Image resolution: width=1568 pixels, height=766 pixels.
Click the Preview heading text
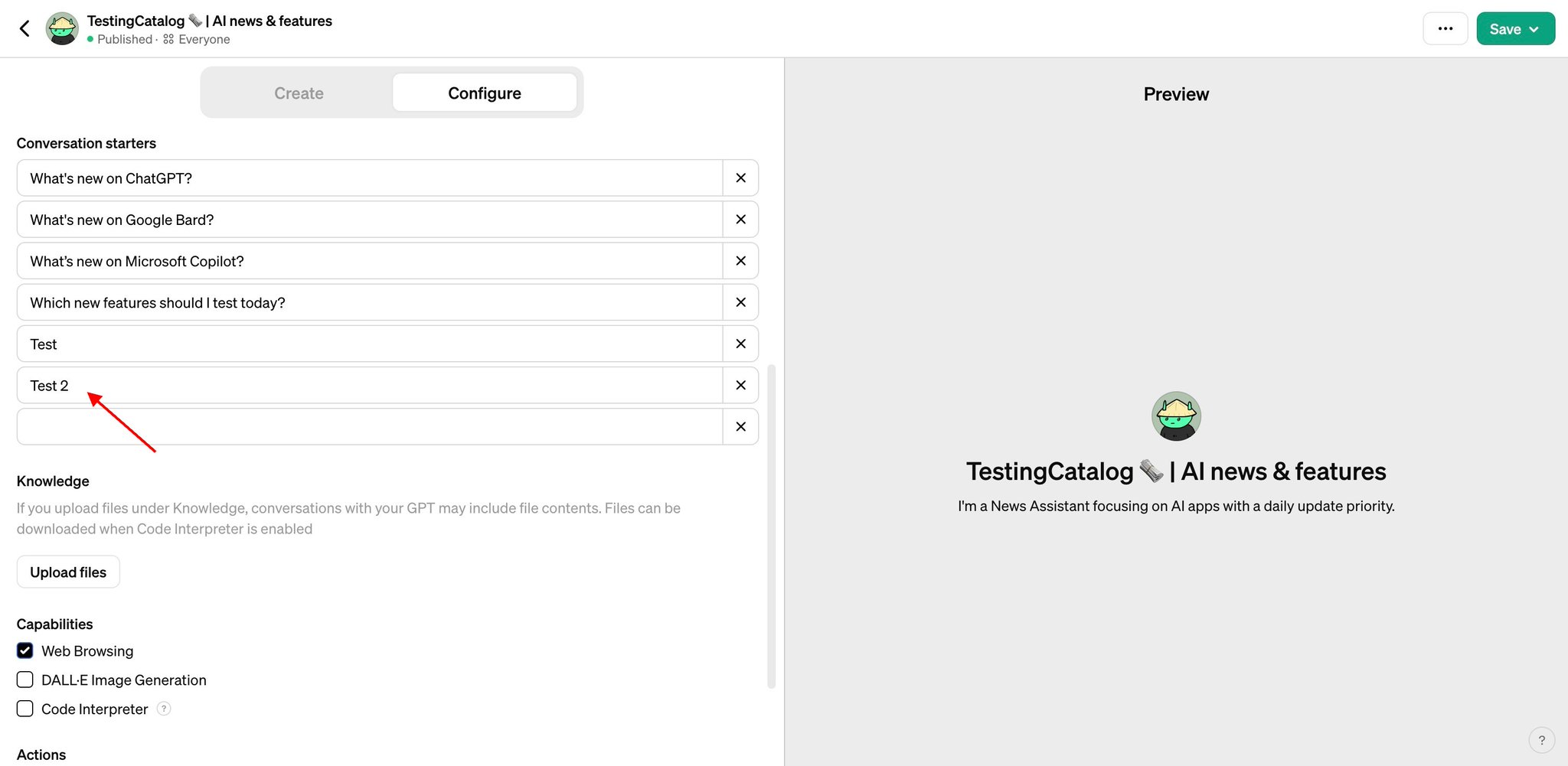[1176, 94]
